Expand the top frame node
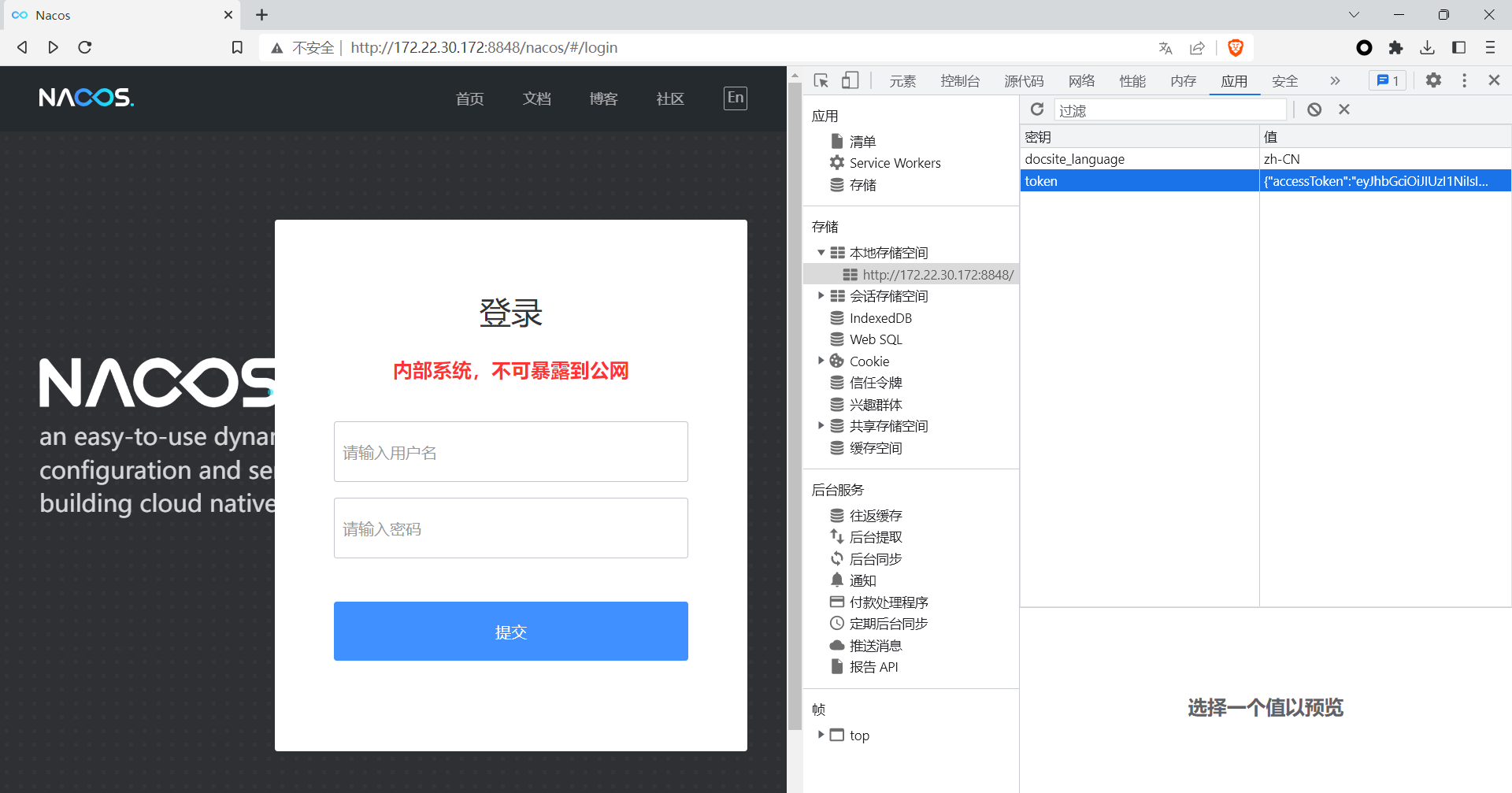Screen dimensions: 1512x793 pyautogui.click(x=821, y=735)
